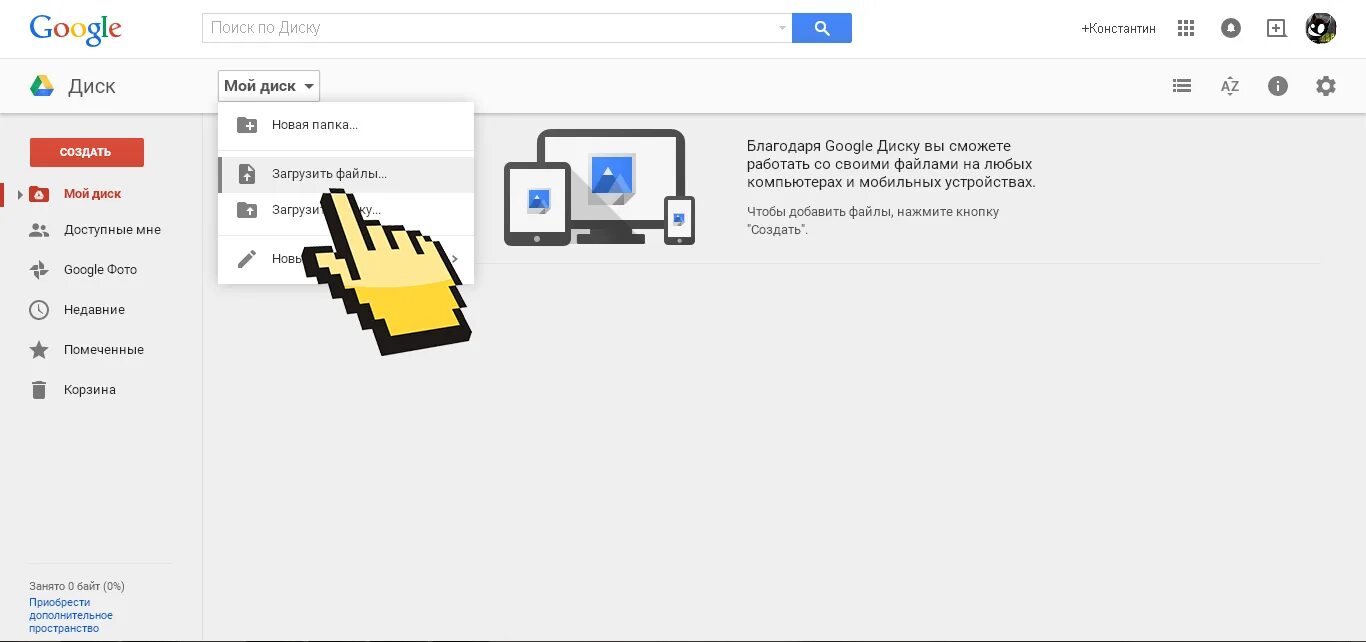Click the My Drive red folder icon
Viewport: 1366px width, 642px height.
39,194
